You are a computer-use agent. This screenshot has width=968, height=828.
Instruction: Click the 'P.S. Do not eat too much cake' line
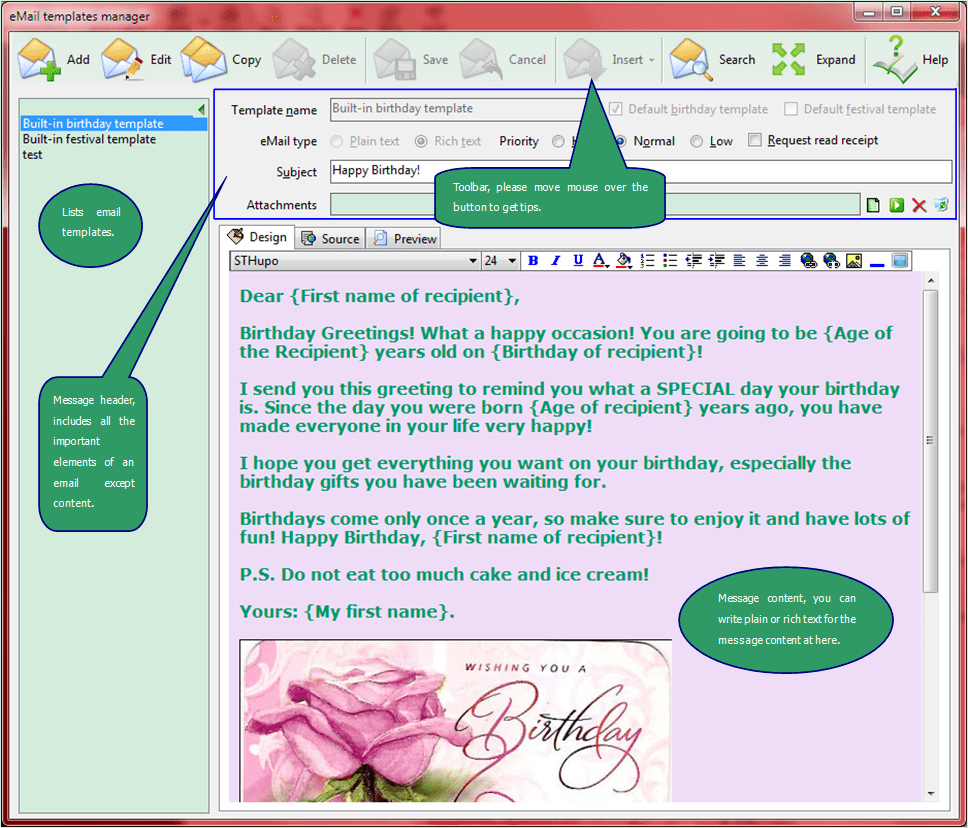[444, 575]
